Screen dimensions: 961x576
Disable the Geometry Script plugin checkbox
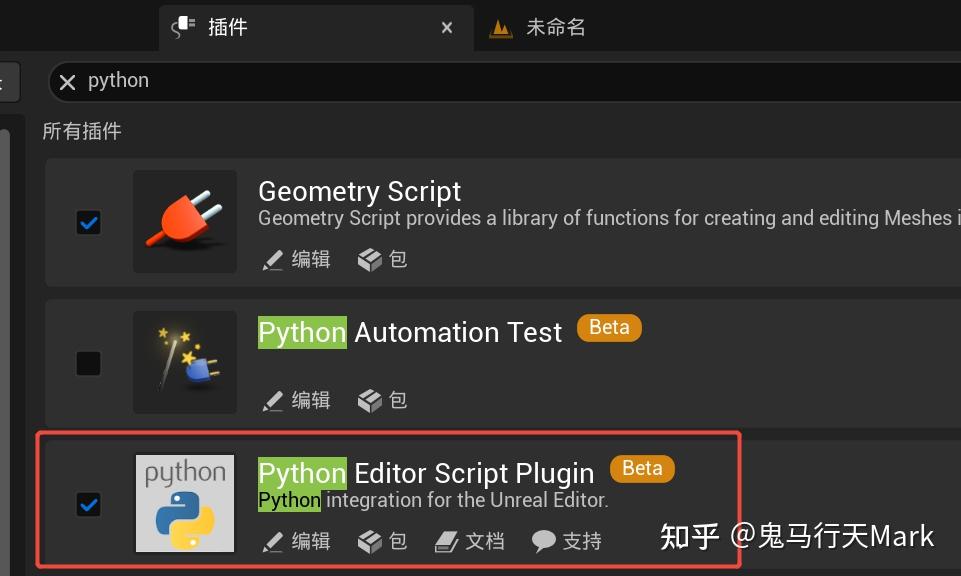tap(88, 223)
